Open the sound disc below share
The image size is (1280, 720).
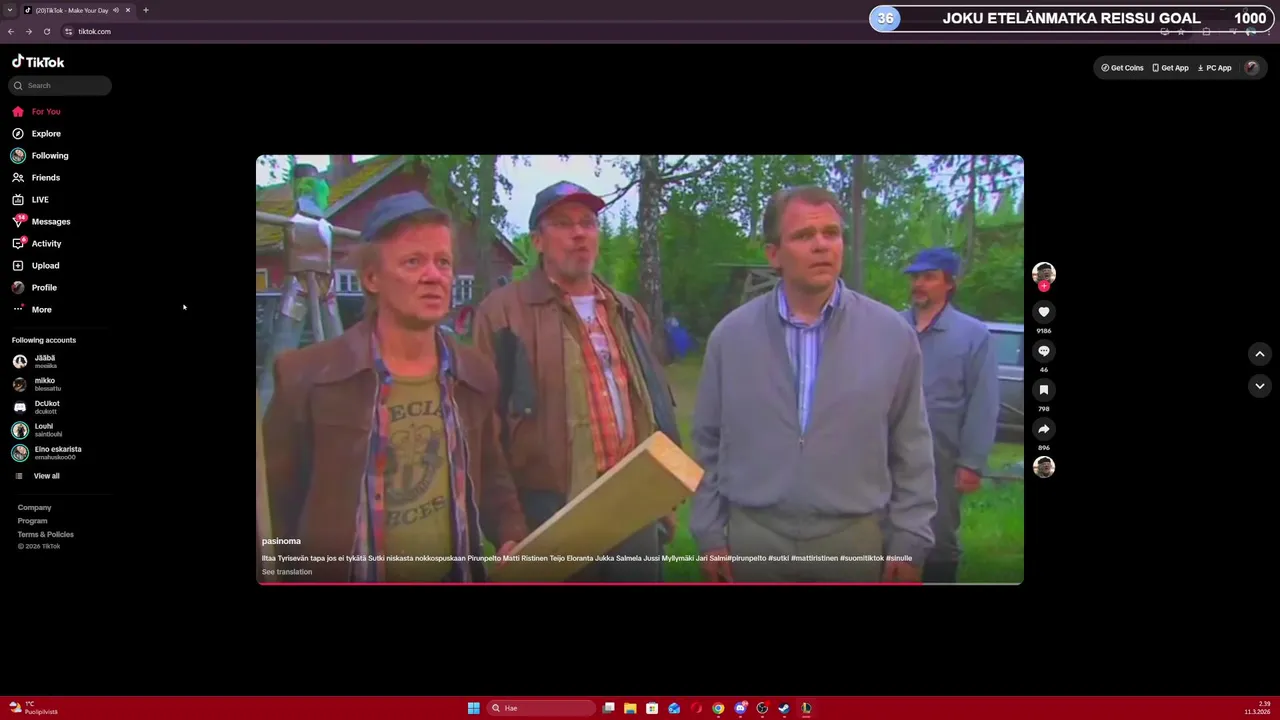tap(1044, 467)
